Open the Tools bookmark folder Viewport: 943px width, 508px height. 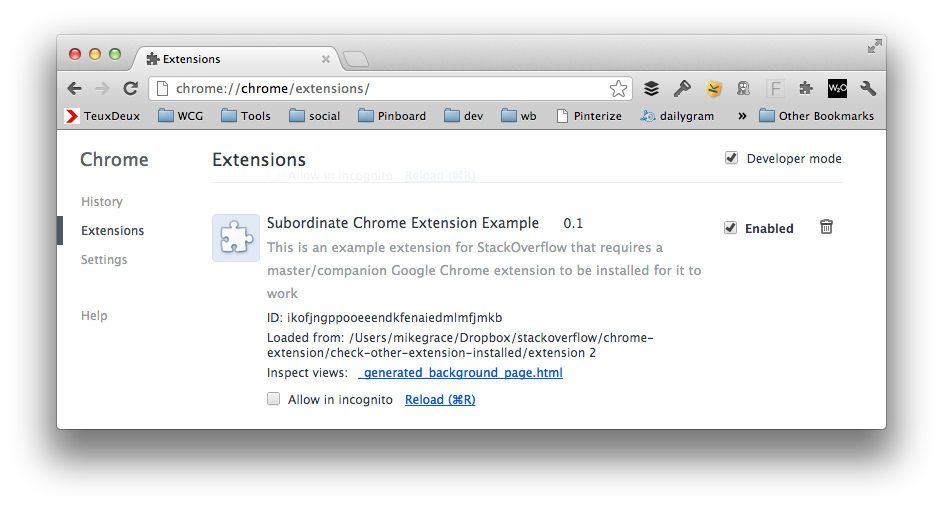click(x=245, y=116)
